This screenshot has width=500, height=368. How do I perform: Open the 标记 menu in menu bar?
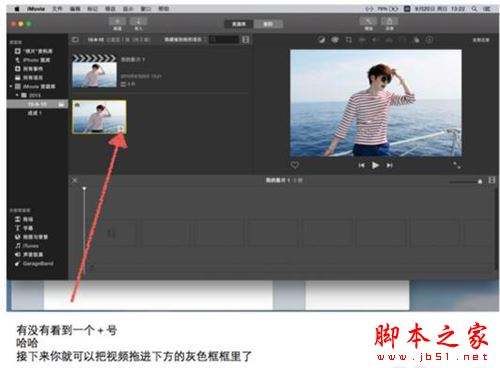click(92, 9)
